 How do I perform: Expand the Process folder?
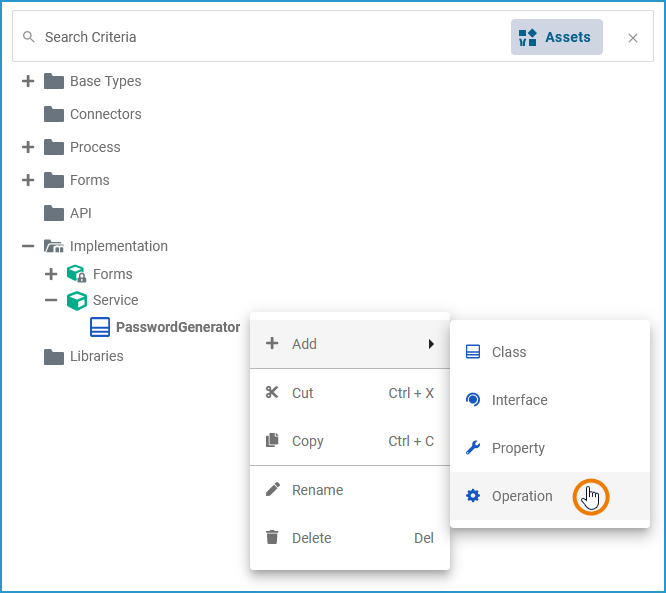[28, 147]
